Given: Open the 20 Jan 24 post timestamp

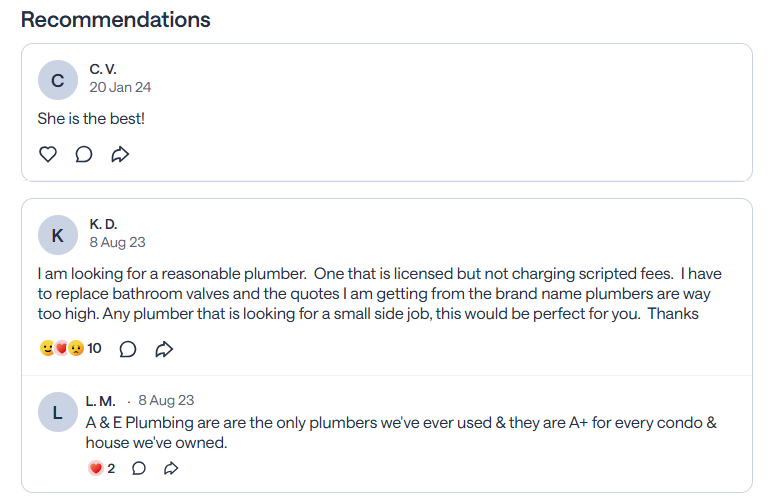Looking at the screenshot, I should click(x=120, y=88).
